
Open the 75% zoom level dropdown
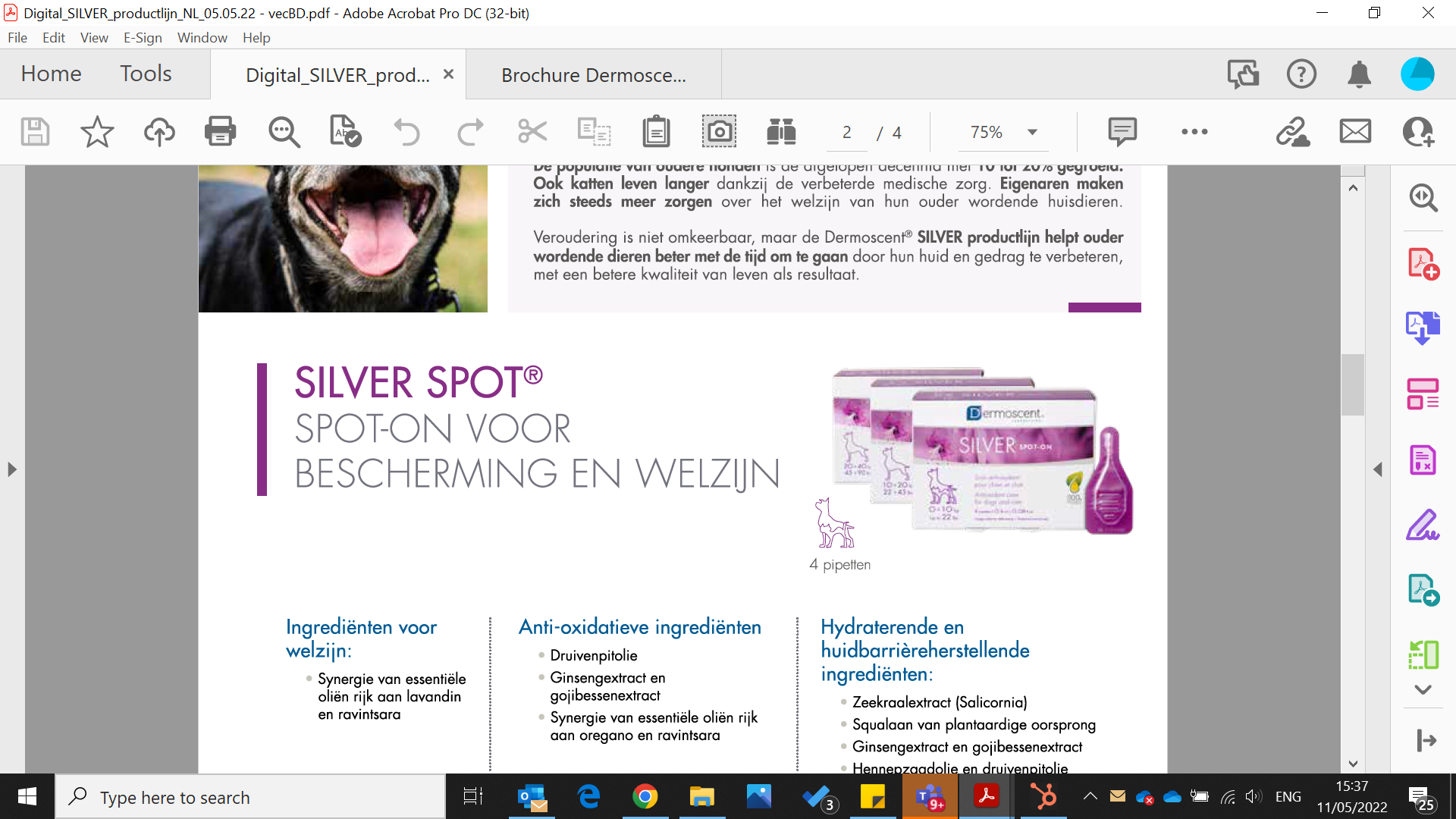pos(1032,132)
